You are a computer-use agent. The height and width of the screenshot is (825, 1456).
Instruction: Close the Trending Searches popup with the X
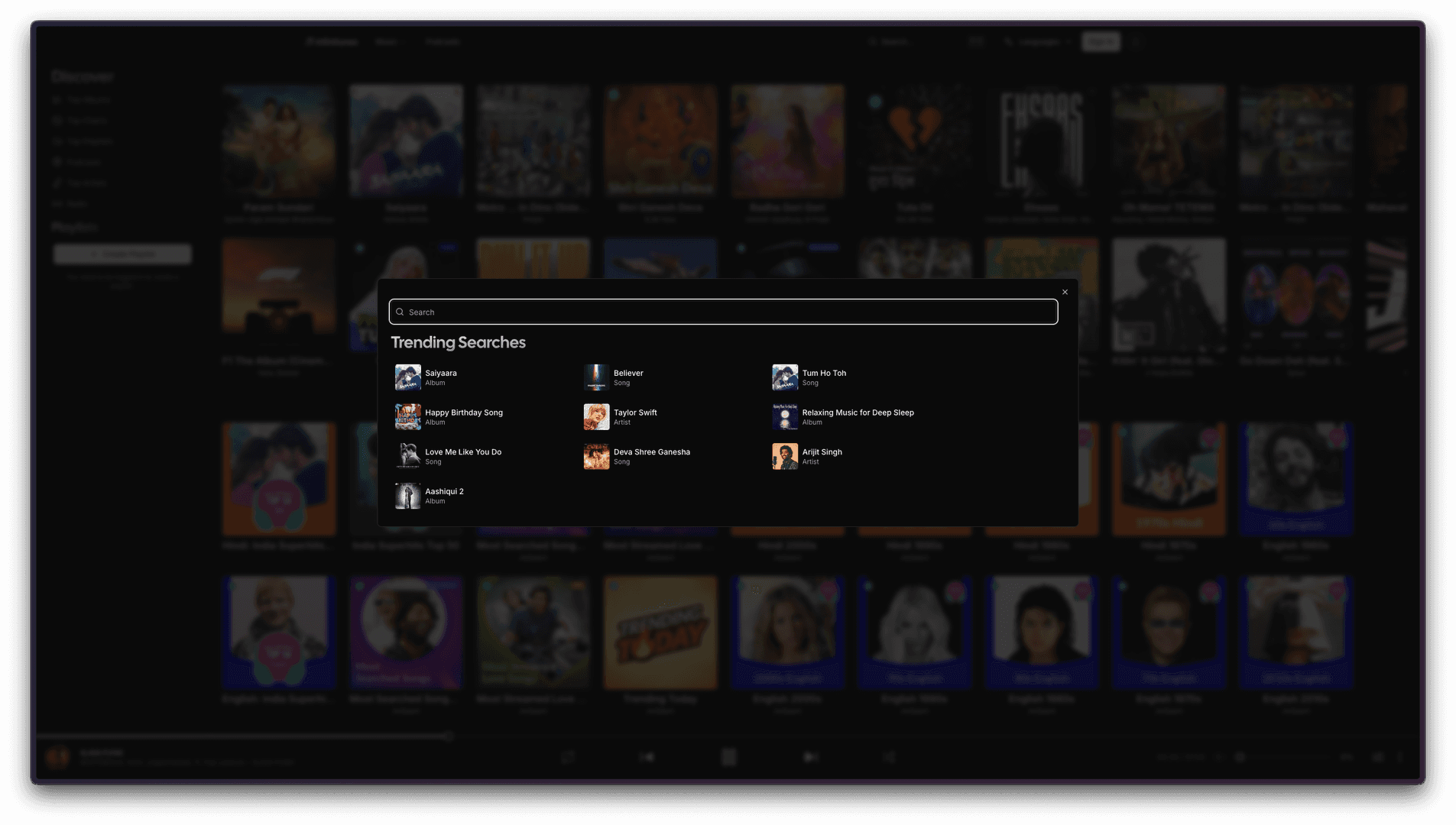click(1065, 292)
